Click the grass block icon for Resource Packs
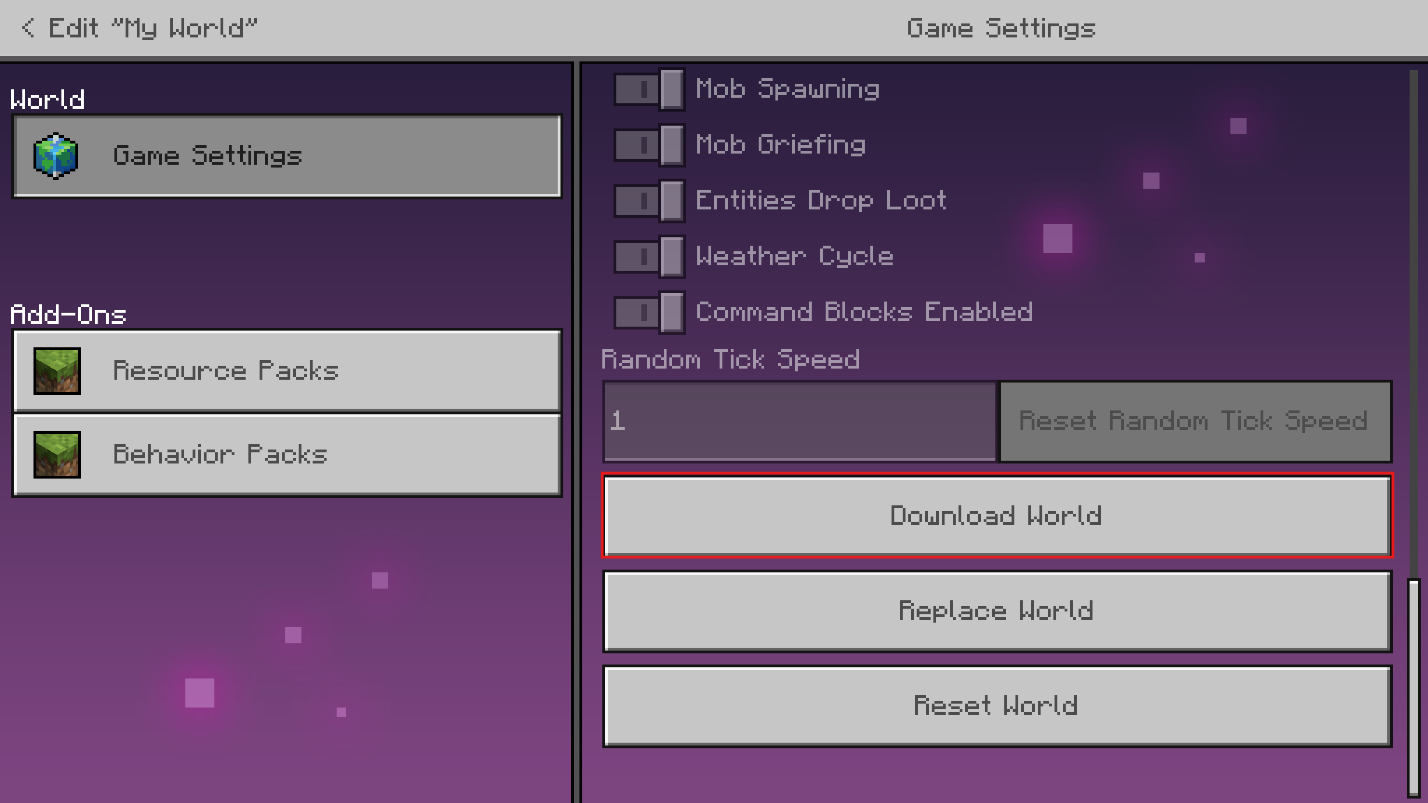Viewport: 1428px width, 803px height. click(57, 371)
